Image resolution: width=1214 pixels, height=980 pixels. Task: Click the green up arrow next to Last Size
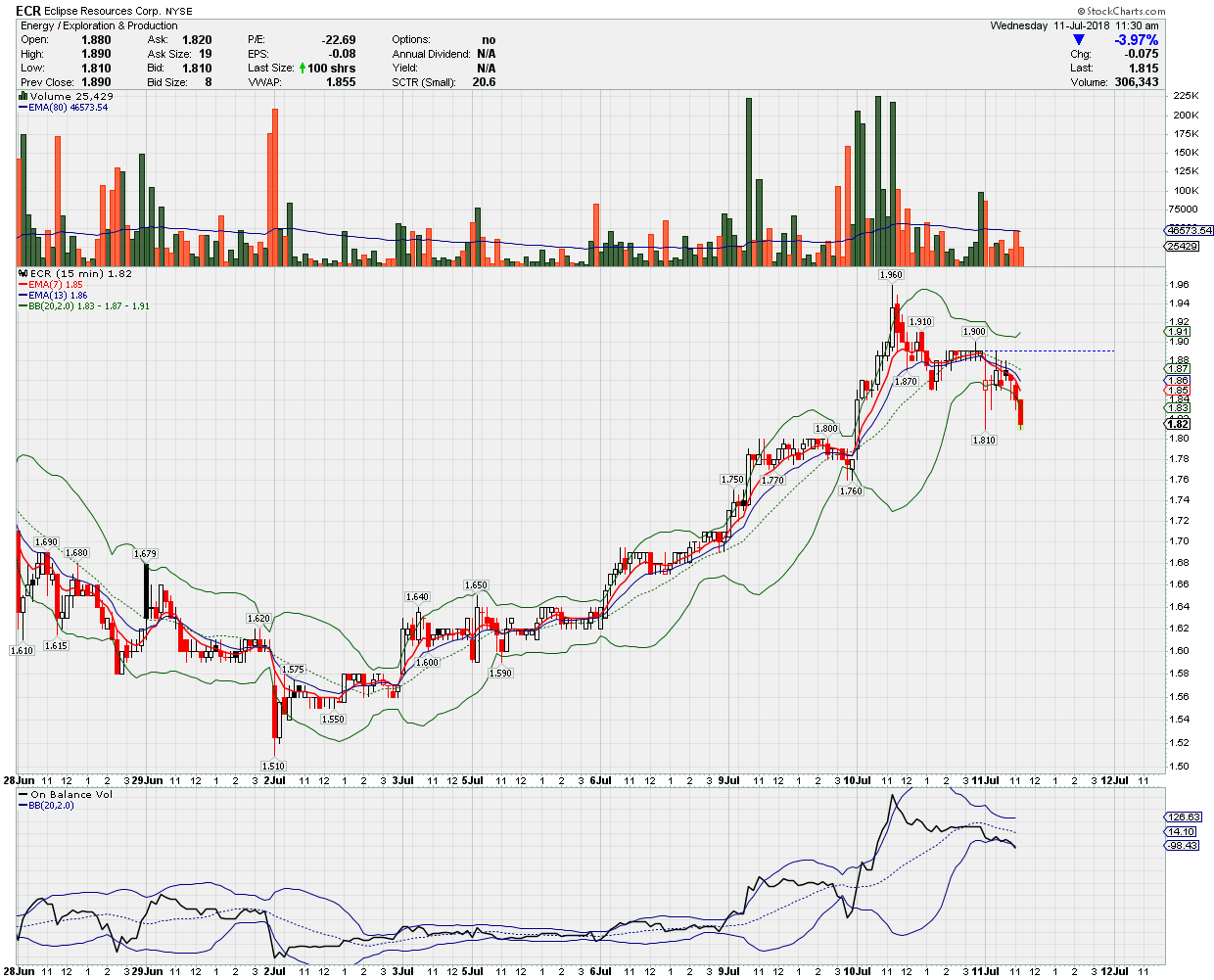click(x=303, y=69)
